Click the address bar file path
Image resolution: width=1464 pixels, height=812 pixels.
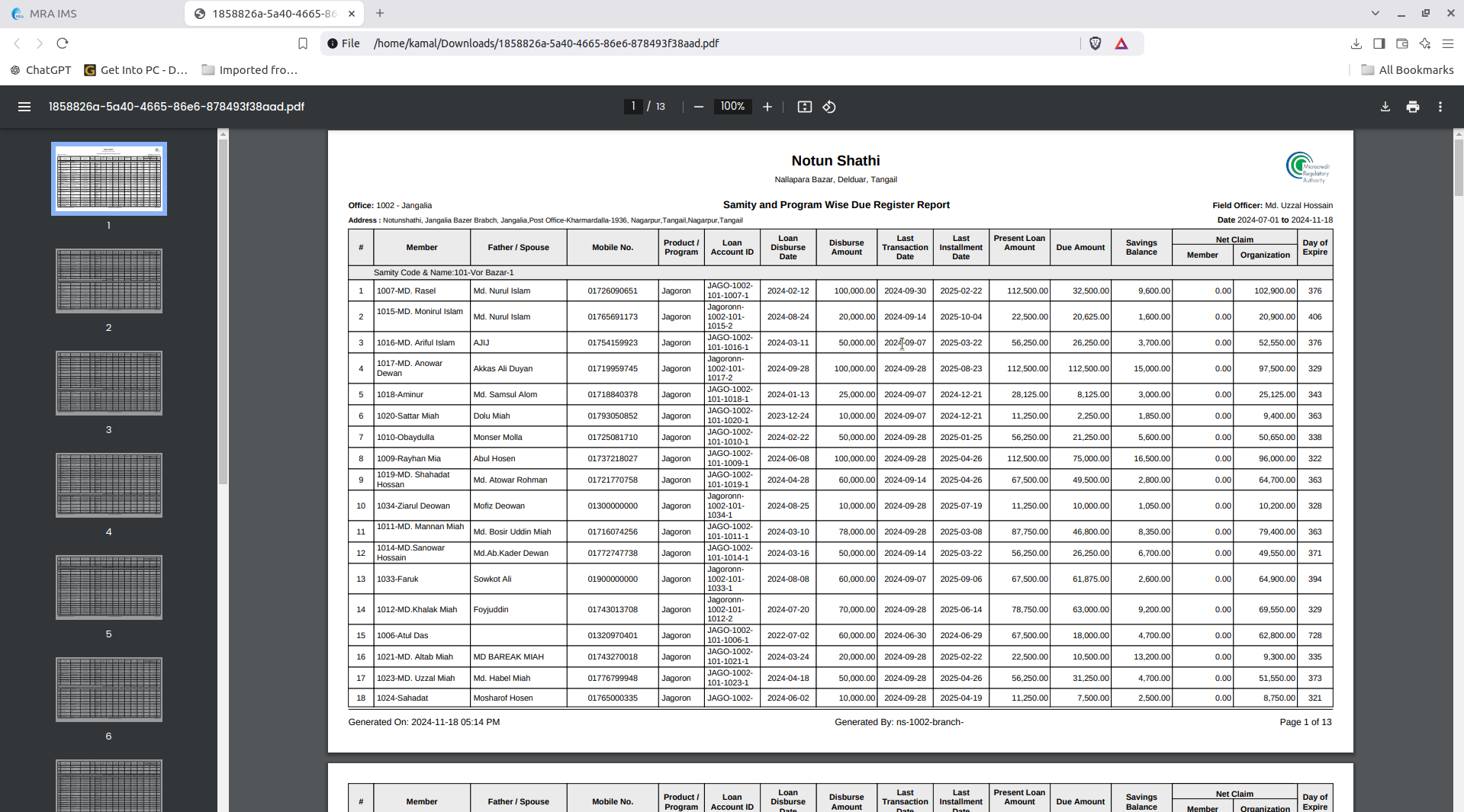(546, 43)
